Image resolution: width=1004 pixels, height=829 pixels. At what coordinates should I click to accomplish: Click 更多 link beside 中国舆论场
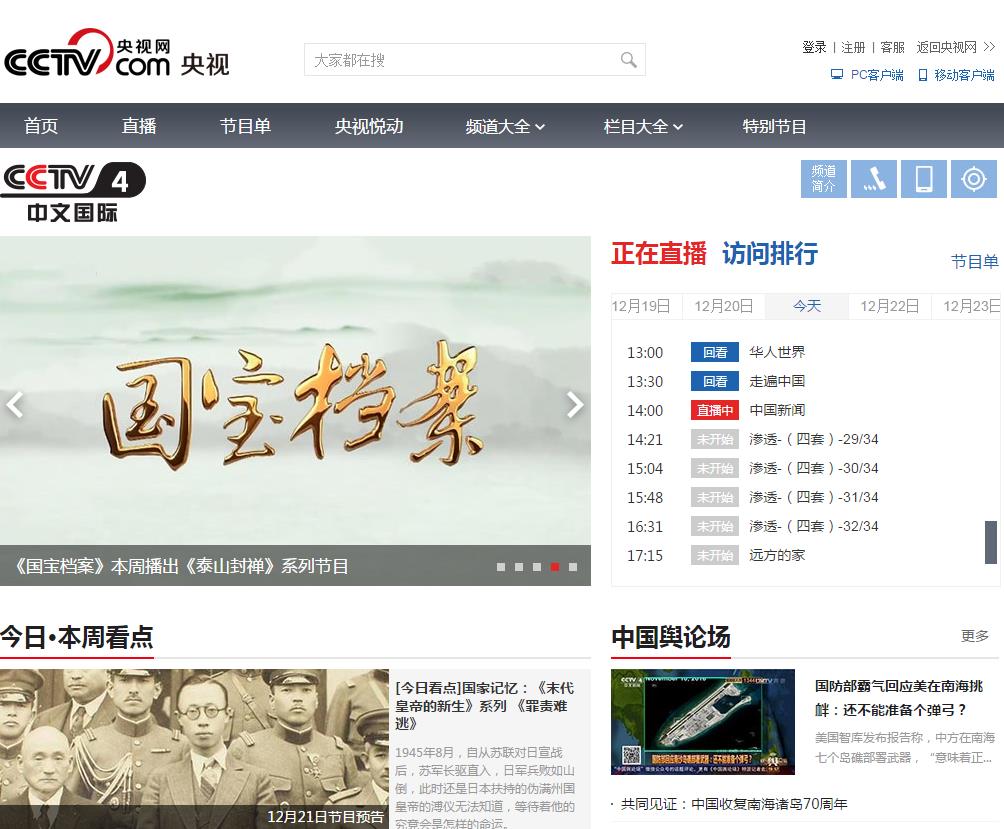(x=975, y=636)
